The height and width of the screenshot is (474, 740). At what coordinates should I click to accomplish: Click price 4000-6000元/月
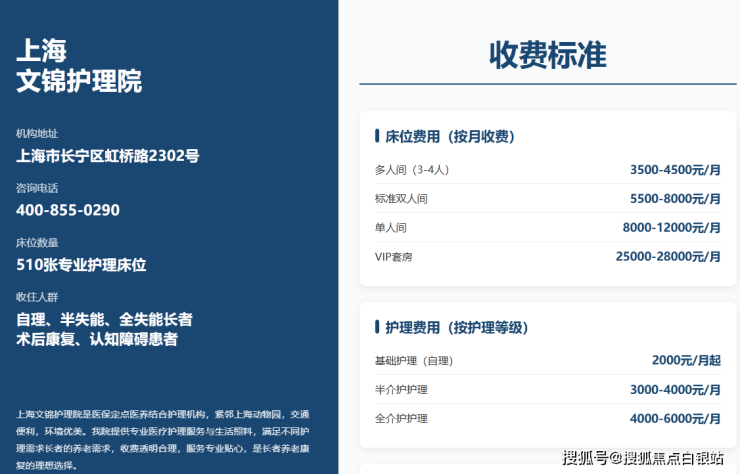[675, 418]
